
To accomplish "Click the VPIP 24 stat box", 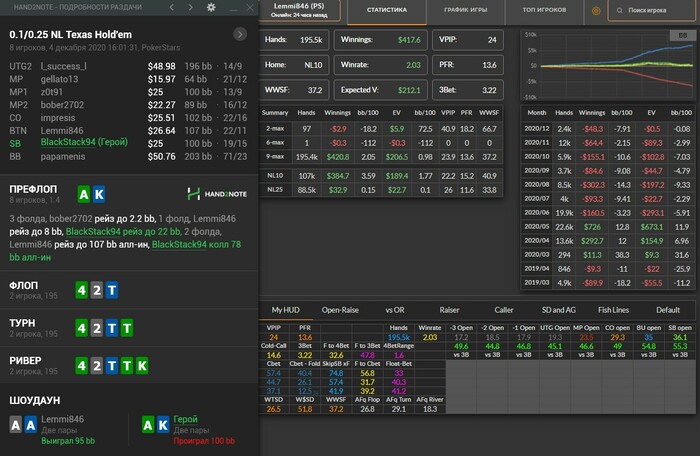I will 468,40.
